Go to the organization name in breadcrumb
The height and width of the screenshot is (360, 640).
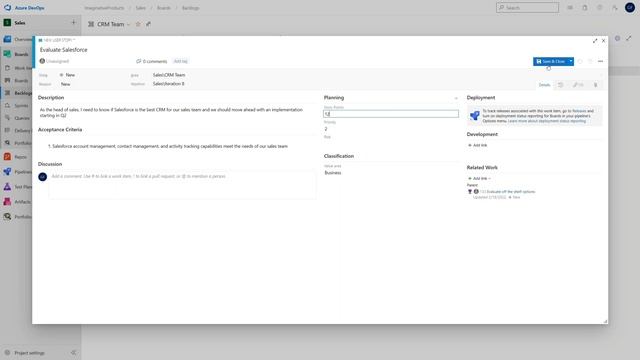click(104, 8)
